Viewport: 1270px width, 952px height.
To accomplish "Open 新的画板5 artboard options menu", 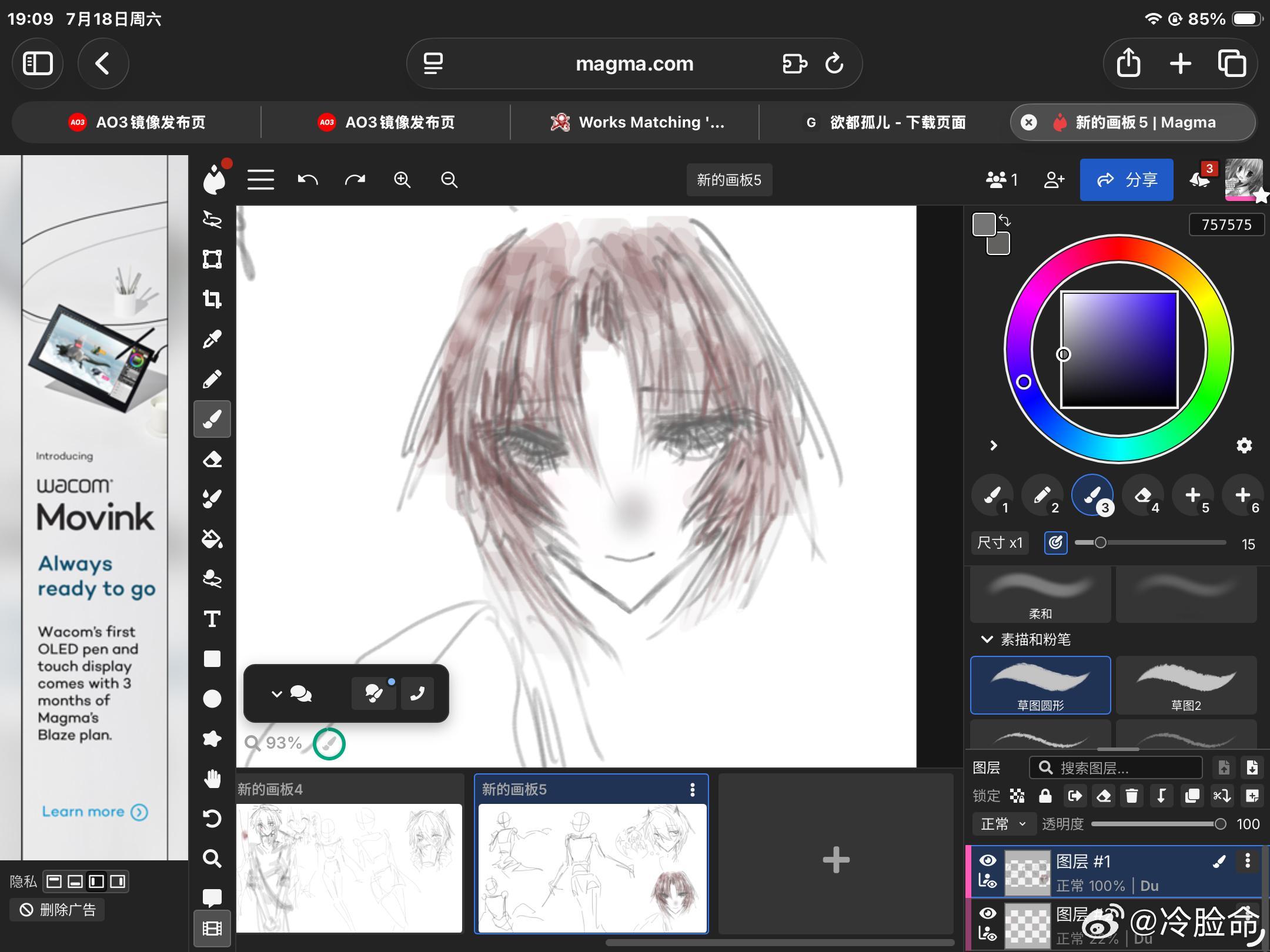I will tap(693, 789).
